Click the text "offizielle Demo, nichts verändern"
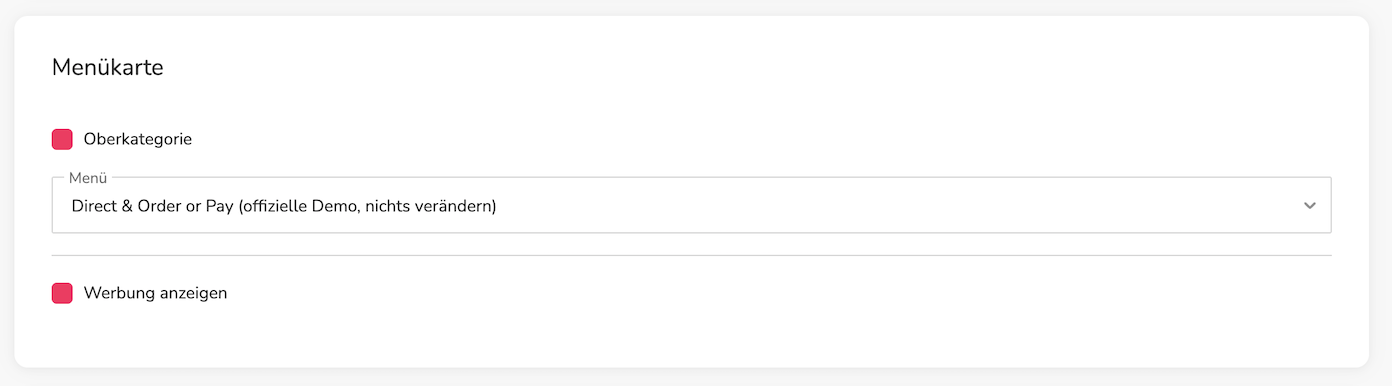The width and height of the screenshot is (1392, 386). pyautogui.click(x=370, y=206)
